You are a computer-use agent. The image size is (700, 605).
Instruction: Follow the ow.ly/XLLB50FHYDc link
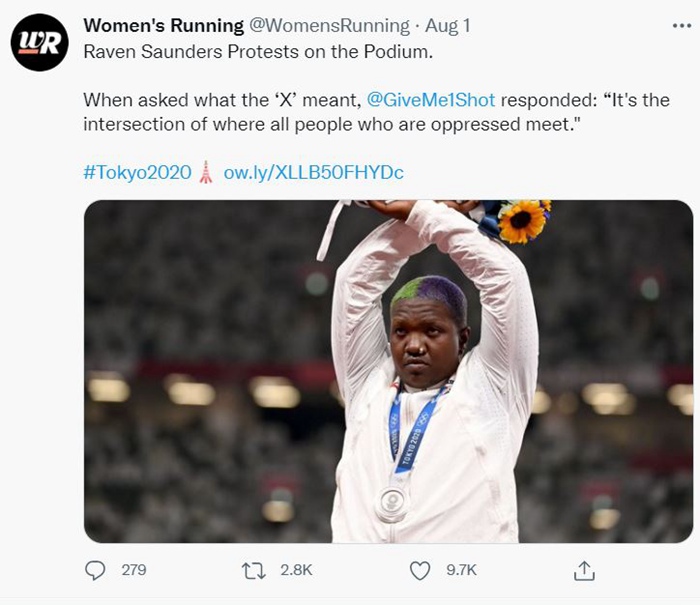(313, 172)
